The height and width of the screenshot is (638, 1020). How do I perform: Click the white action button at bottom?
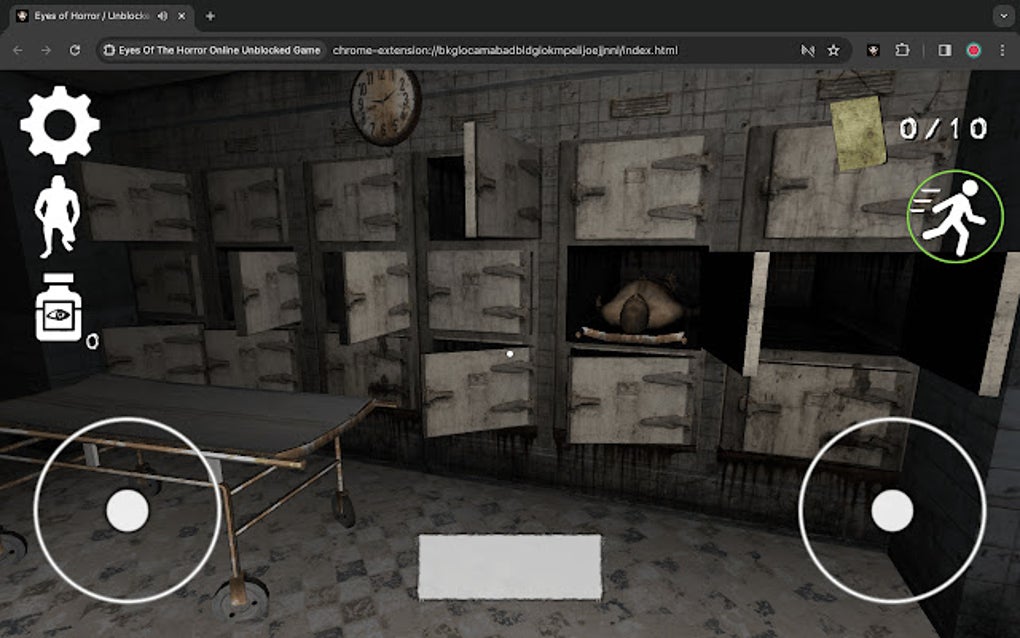[510, 567]
